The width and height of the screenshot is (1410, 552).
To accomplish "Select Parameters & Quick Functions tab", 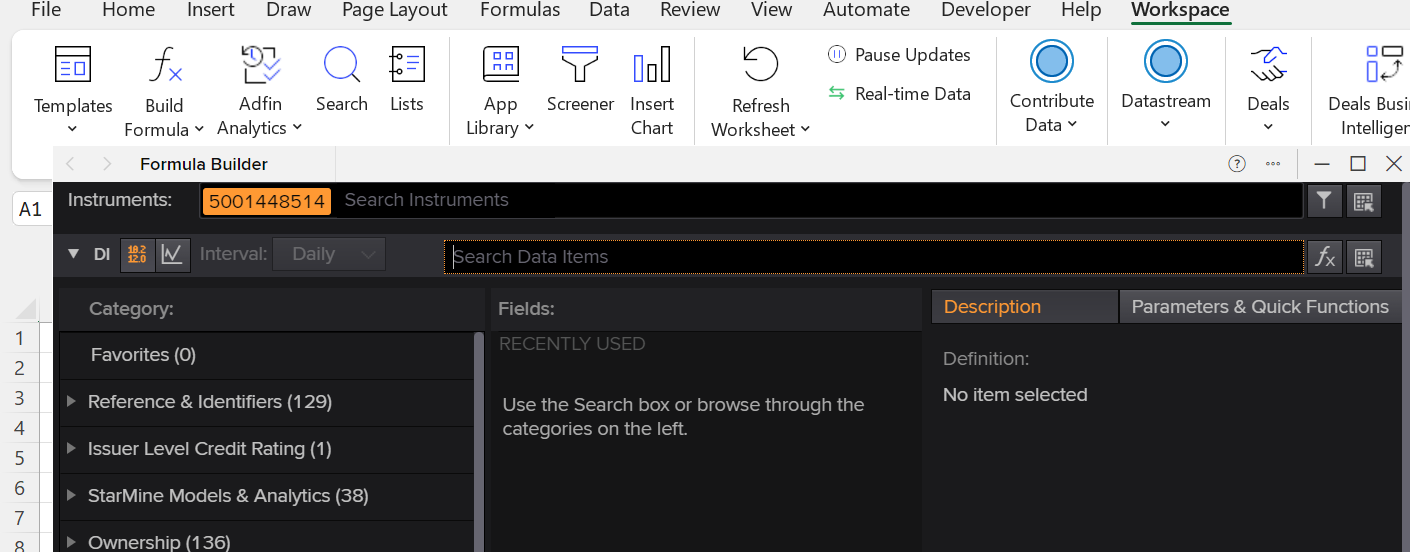I will coord(1260,307).
